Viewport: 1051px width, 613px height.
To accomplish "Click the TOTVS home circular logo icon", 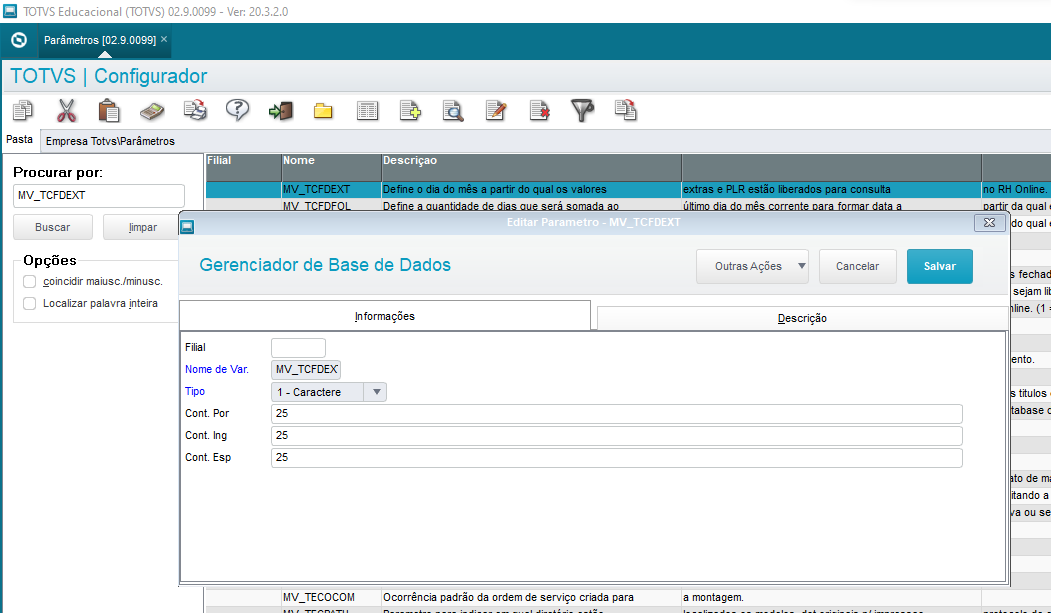I will click(x=19, y=40).
